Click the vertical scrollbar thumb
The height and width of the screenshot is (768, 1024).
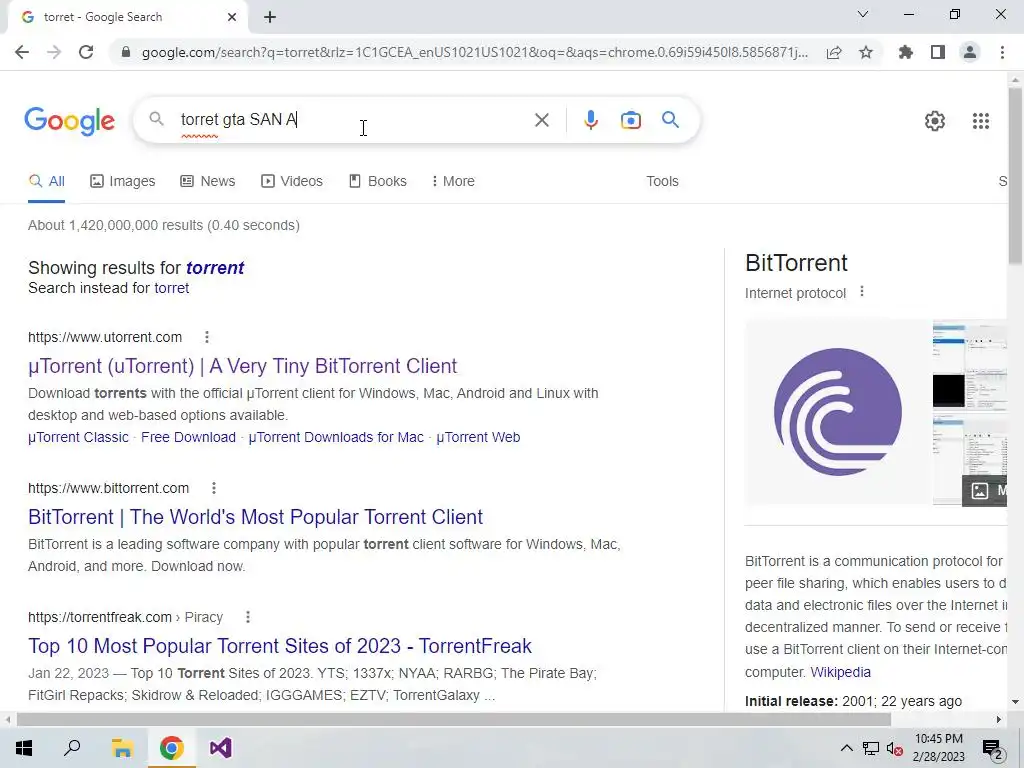click(1015, 175)
